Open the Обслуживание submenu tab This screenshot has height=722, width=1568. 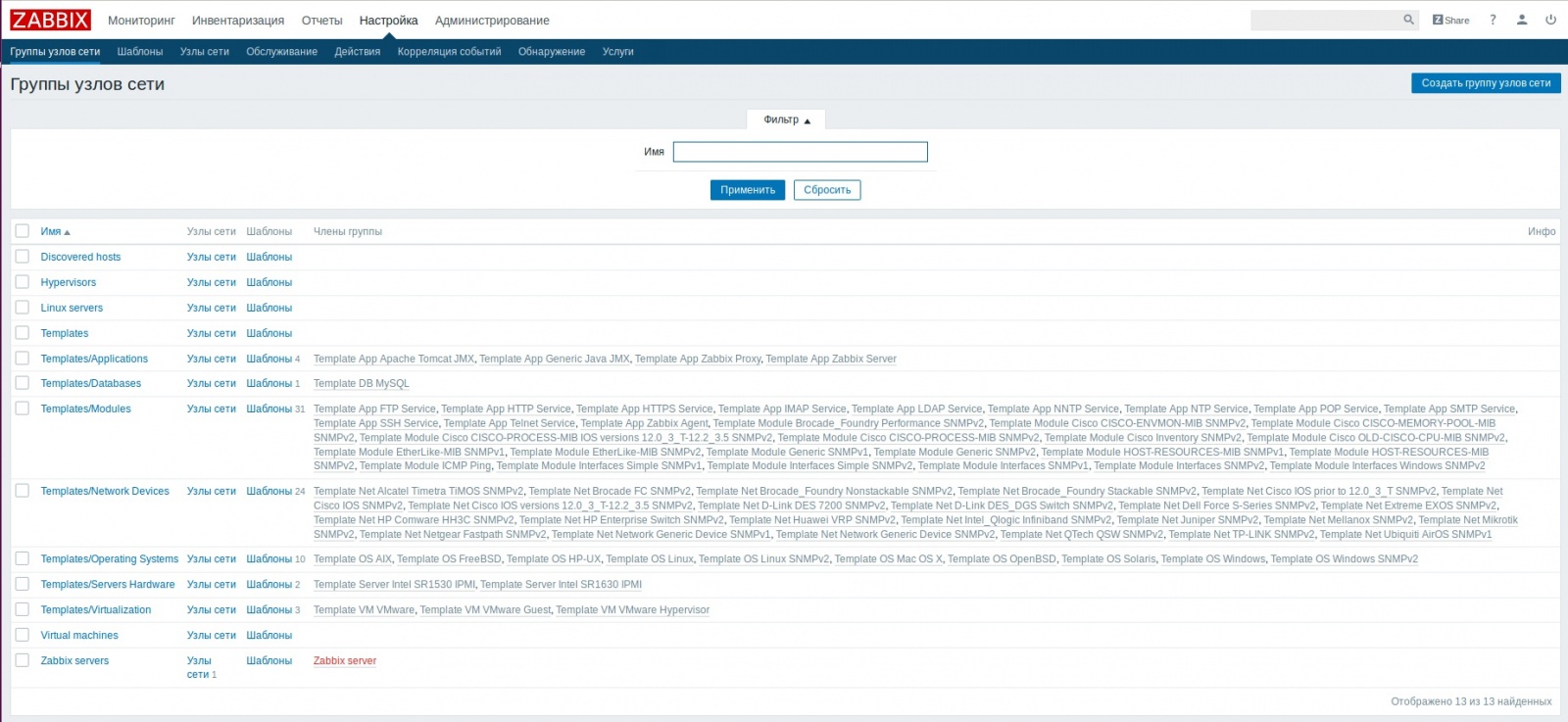coord(282,52)
